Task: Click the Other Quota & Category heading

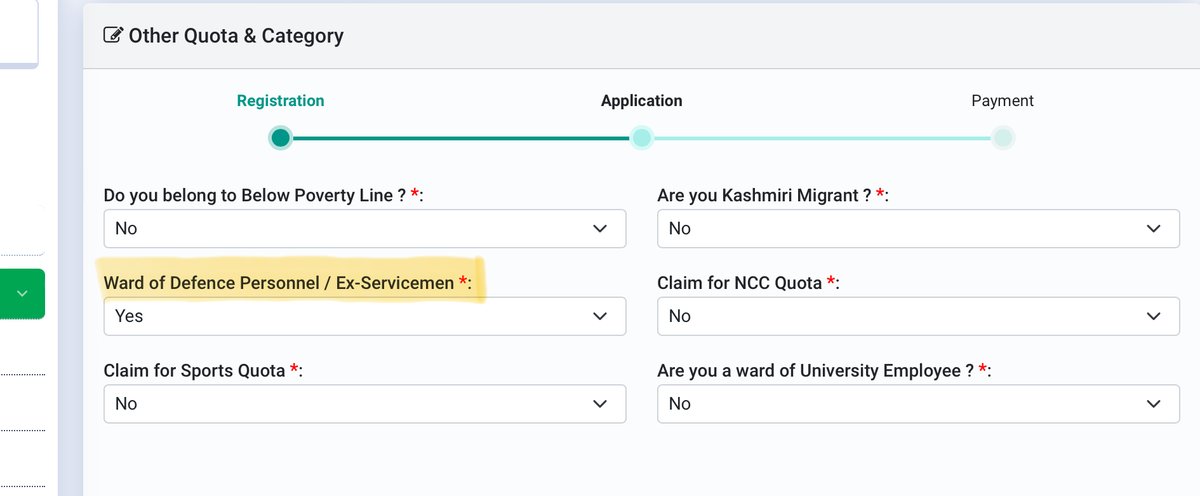Action: [236, 36]
